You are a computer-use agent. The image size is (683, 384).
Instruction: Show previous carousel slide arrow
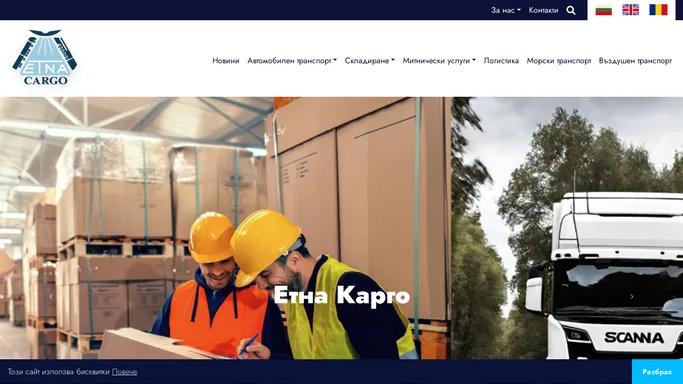51,296
